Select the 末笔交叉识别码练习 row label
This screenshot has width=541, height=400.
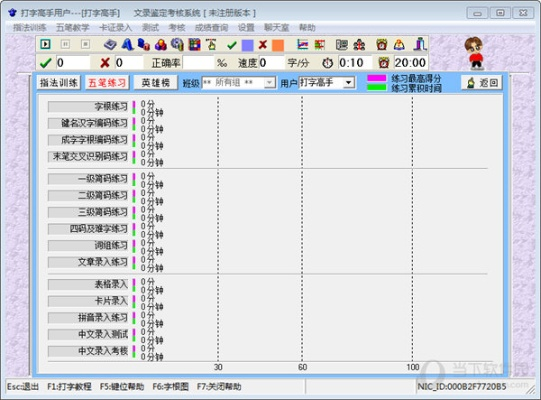[88, 157]
